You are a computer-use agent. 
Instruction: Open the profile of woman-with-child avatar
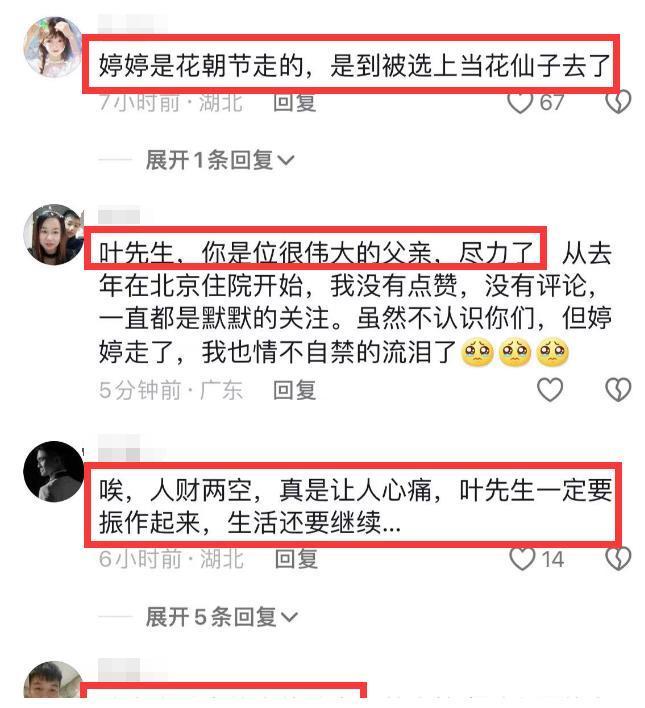(53, 234)
